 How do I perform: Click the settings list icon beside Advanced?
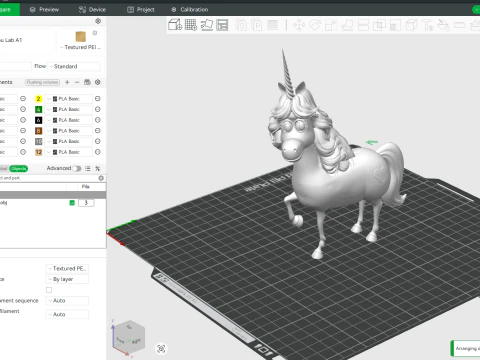coord(88,168)
